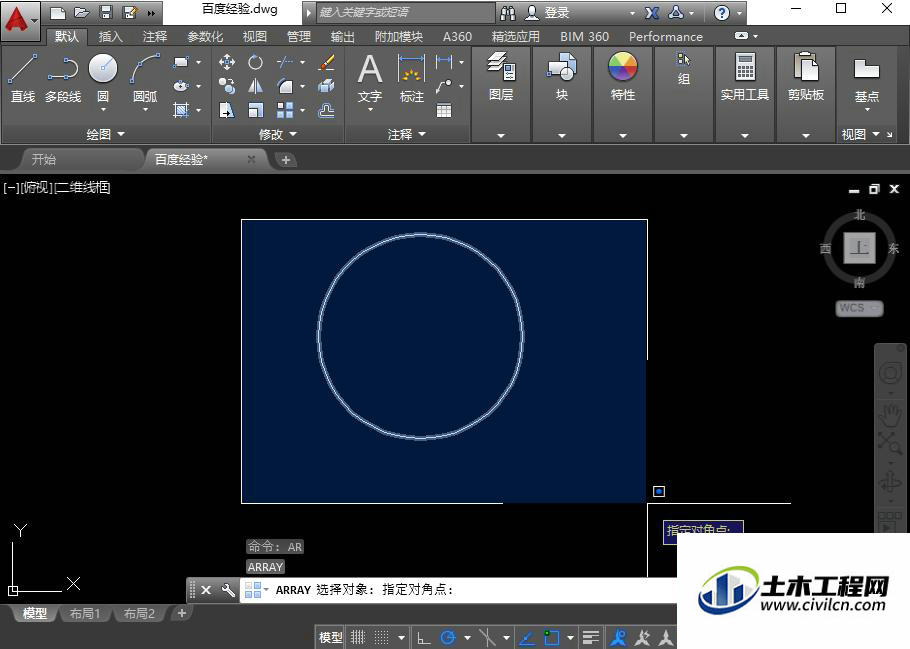
Task: Open dropdown under 块 panel
Action: pos(561,135)
